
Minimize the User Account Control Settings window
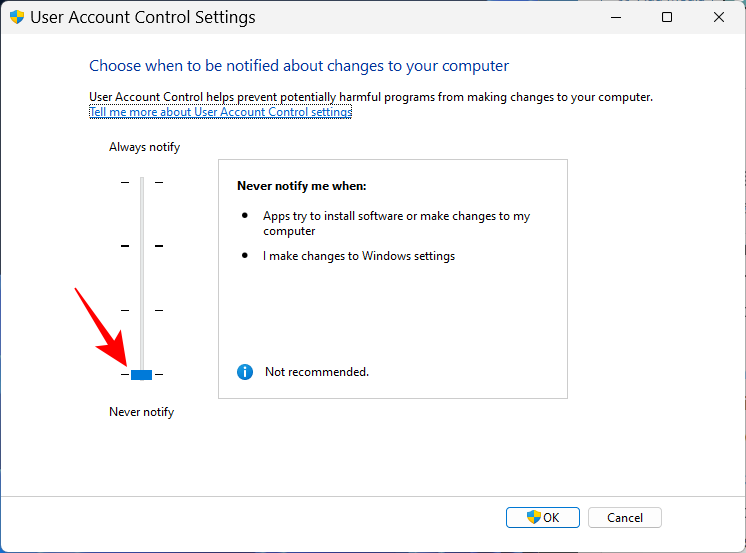pyautogui.click(x=616, y=17)
